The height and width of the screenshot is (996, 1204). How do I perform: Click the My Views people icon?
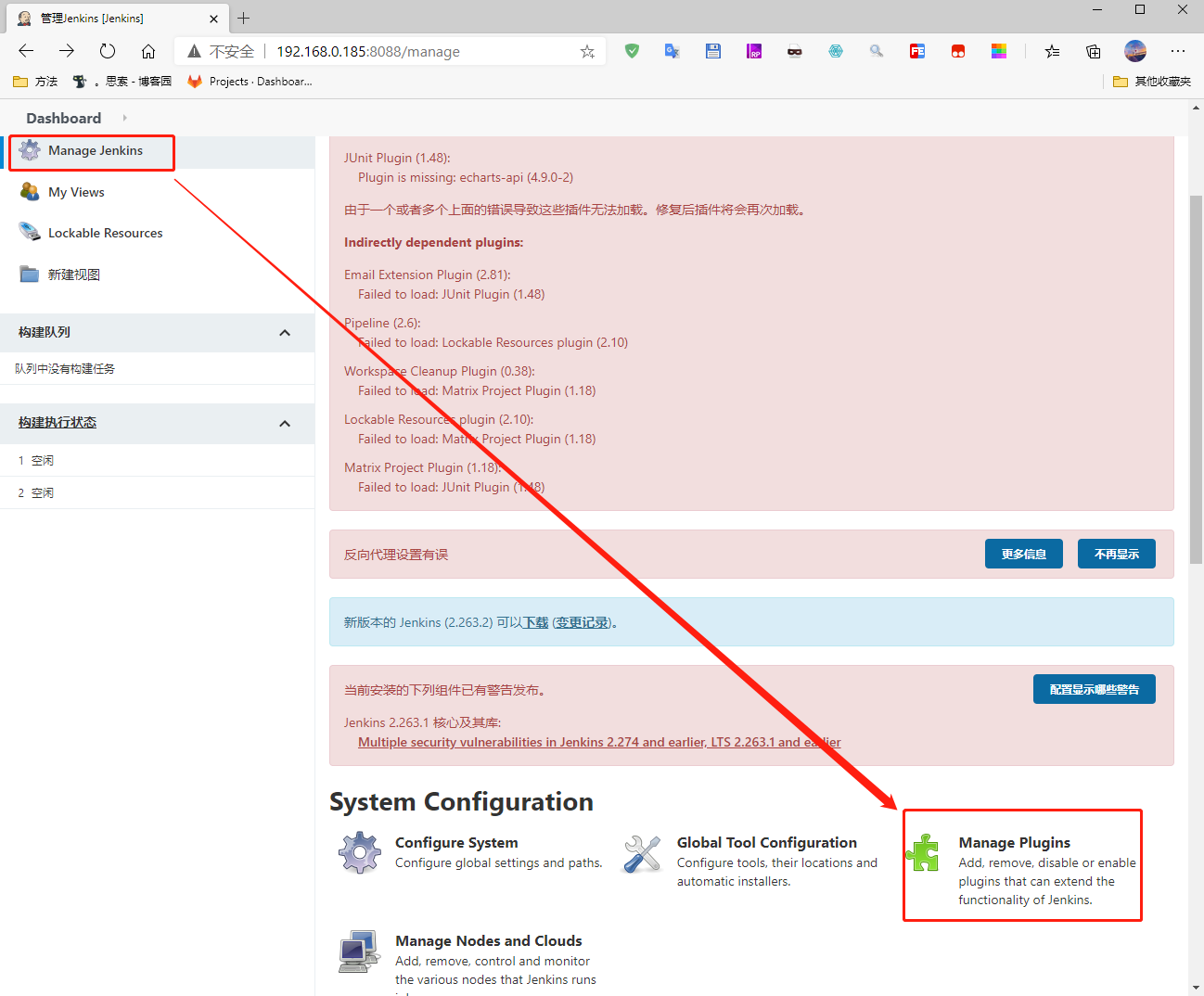[x=30, y=192]
